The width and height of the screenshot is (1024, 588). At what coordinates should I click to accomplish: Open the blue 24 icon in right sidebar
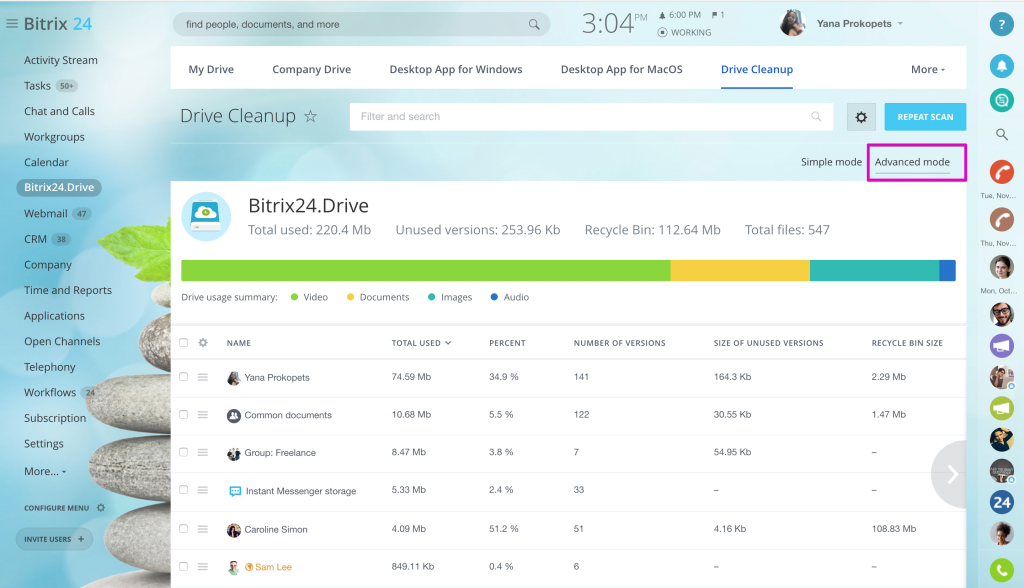click(1001, 502)
